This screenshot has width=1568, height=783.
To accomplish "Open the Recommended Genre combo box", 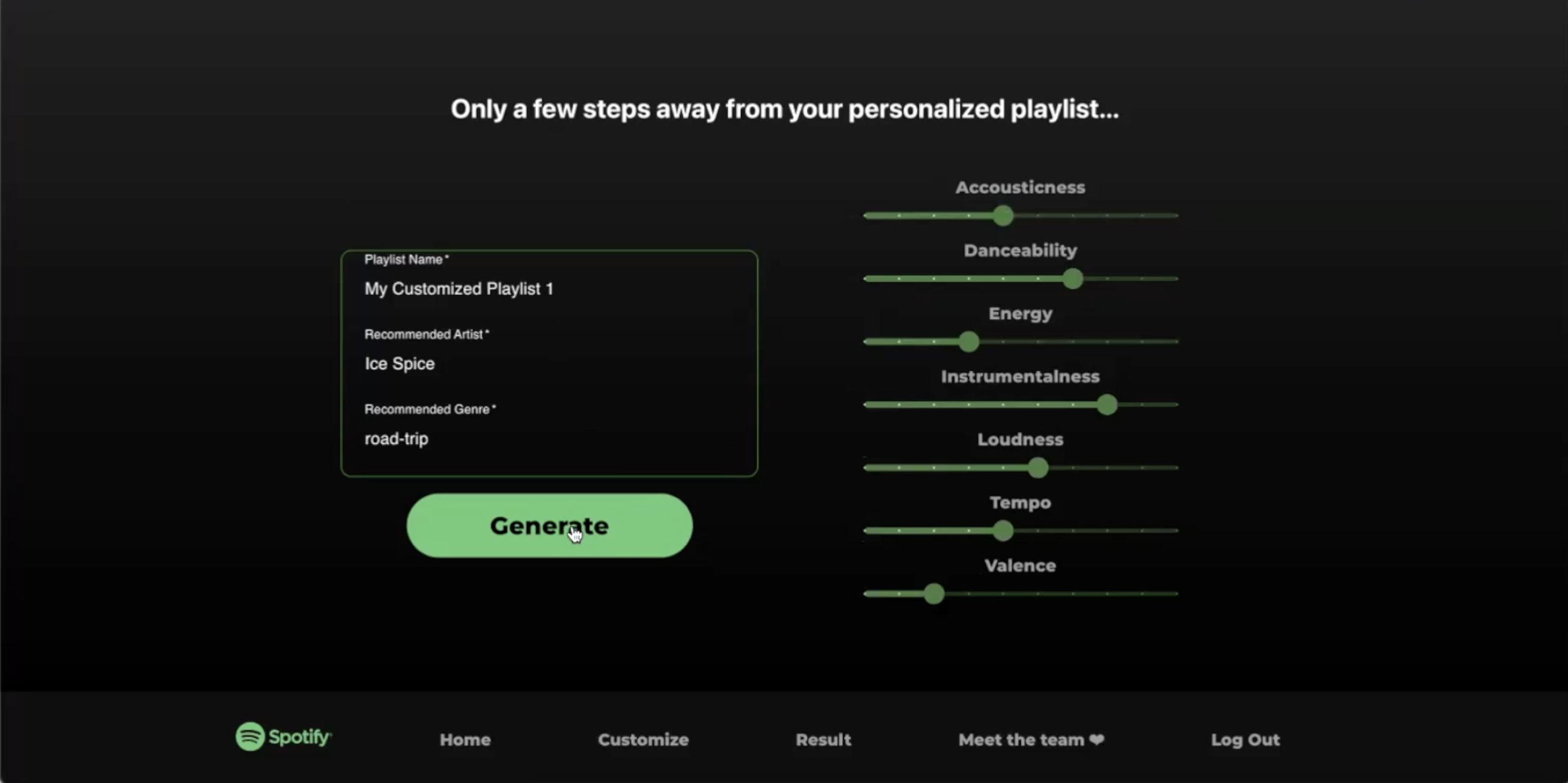I will point(548,438).
